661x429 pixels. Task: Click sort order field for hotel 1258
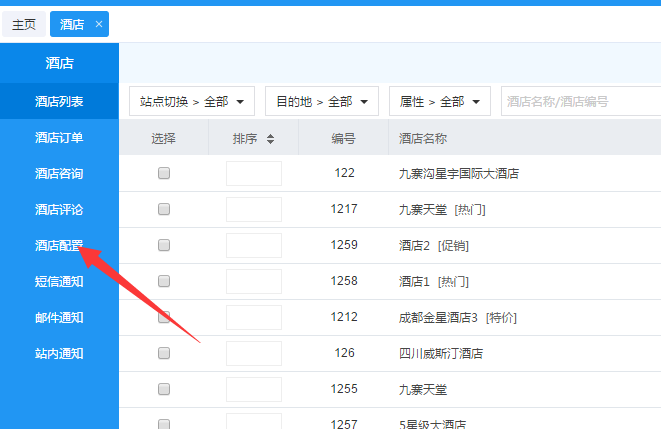tap(253, 281)
